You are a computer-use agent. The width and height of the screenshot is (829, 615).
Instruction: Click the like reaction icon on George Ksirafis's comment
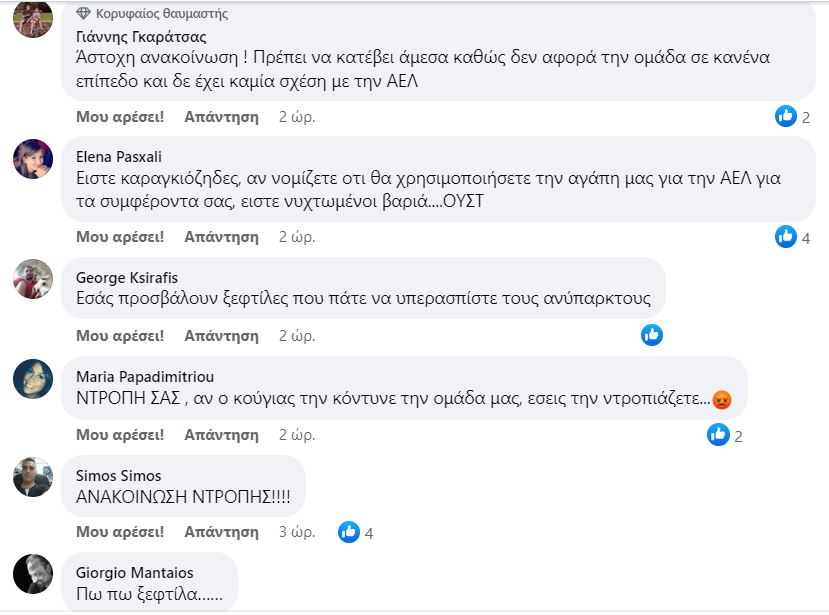pyautogui.click(x=652, y=335)
